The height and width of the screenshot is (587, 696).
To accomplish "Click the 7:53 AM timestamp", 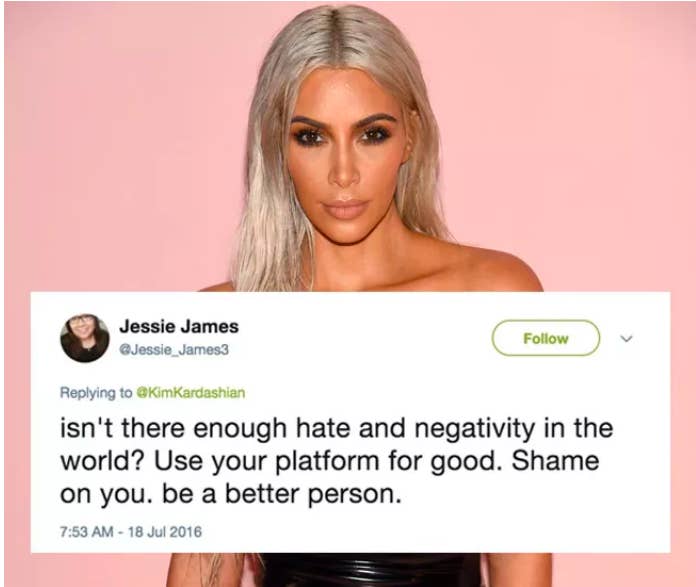I will [x=87, y=531].
